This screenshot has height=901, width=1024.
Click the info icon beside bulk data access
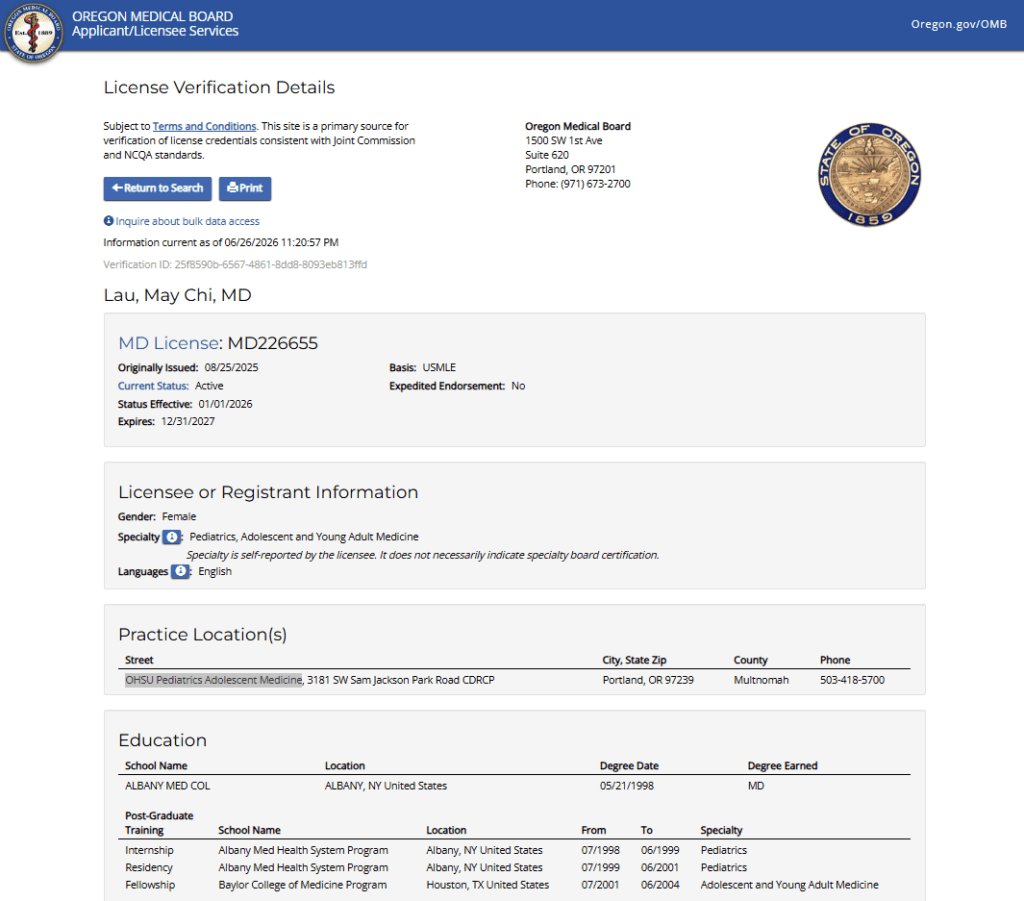108,221
